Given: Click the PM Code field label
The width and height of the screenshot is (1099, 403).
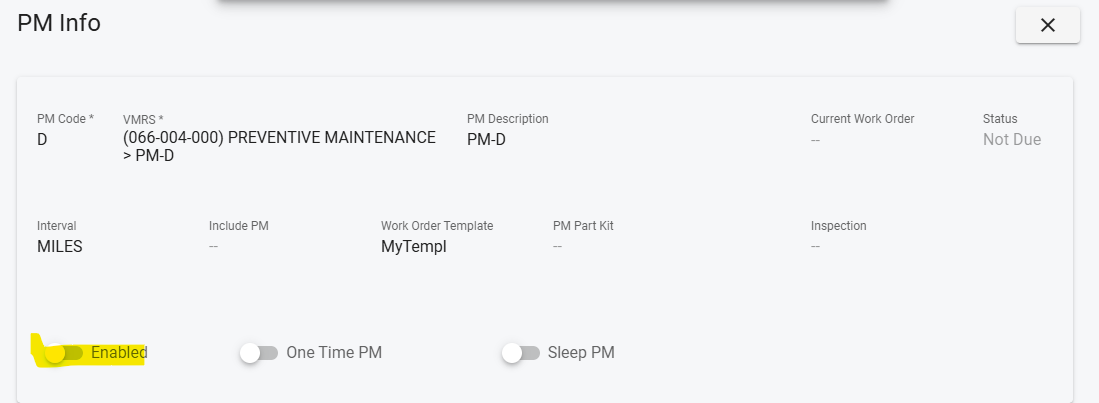Looking at the screenshot, I should [x=65, y=119].
